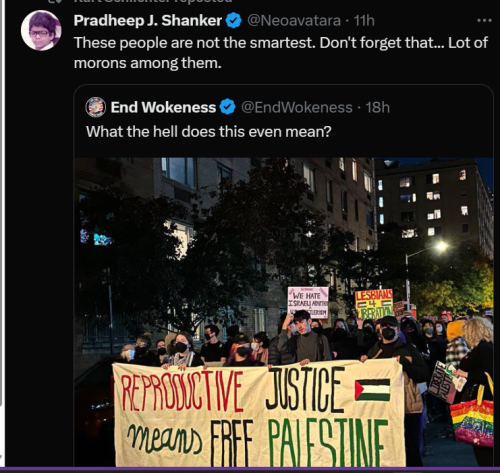This screenshot has height=473, width=500.
Task: Click the End Wokeness profile avatar
Action: 96,108
